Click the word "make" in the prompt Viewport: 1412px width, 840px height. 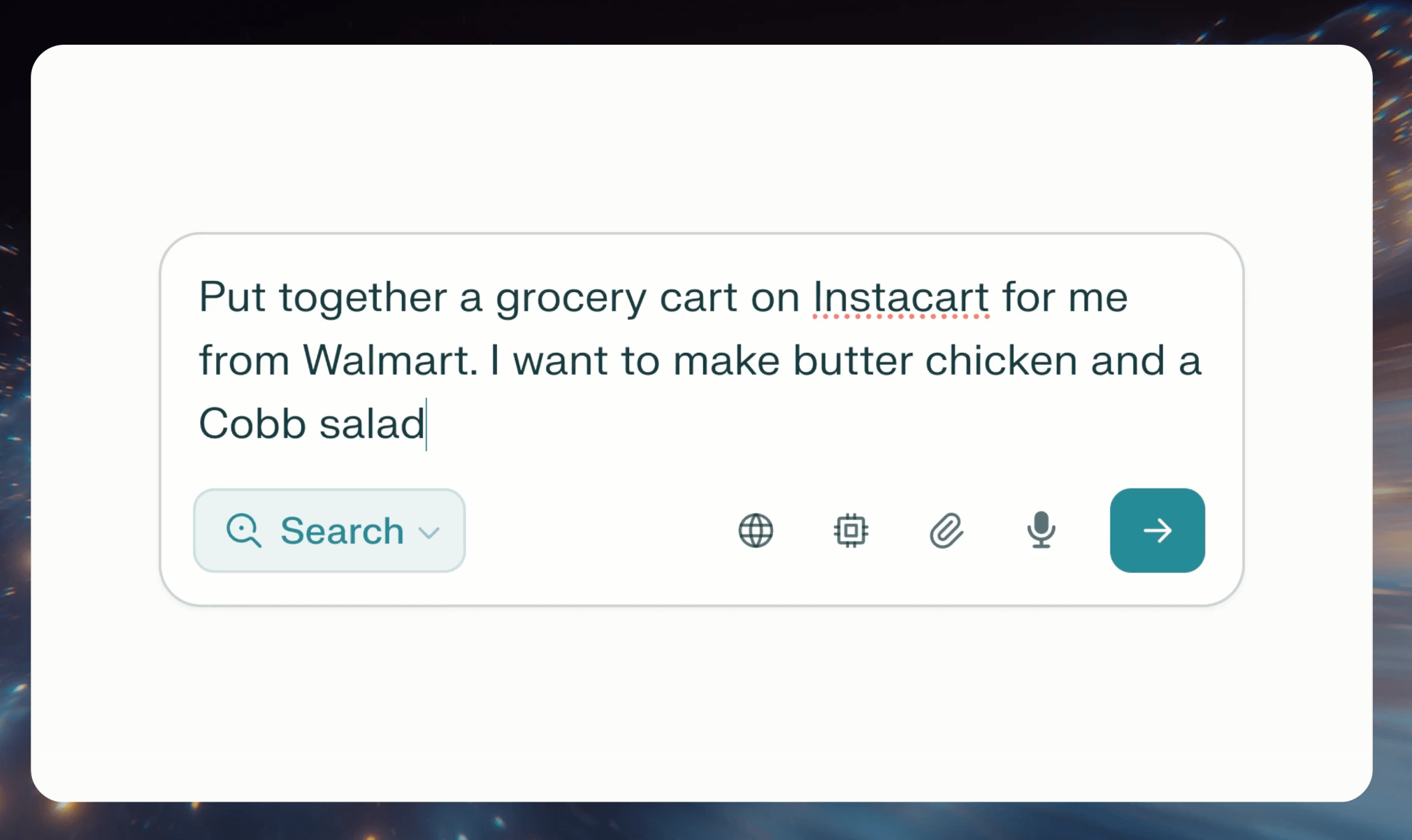[x=726, y=361]
